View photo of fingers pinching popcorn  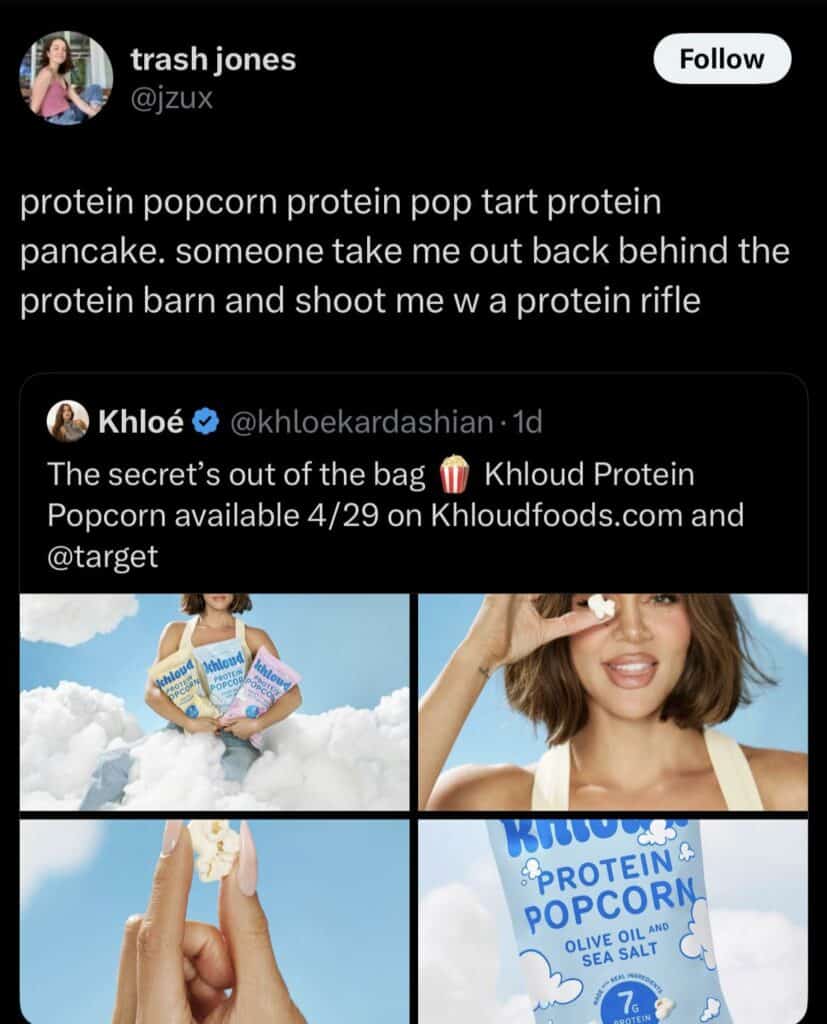[x=214, y=921]
